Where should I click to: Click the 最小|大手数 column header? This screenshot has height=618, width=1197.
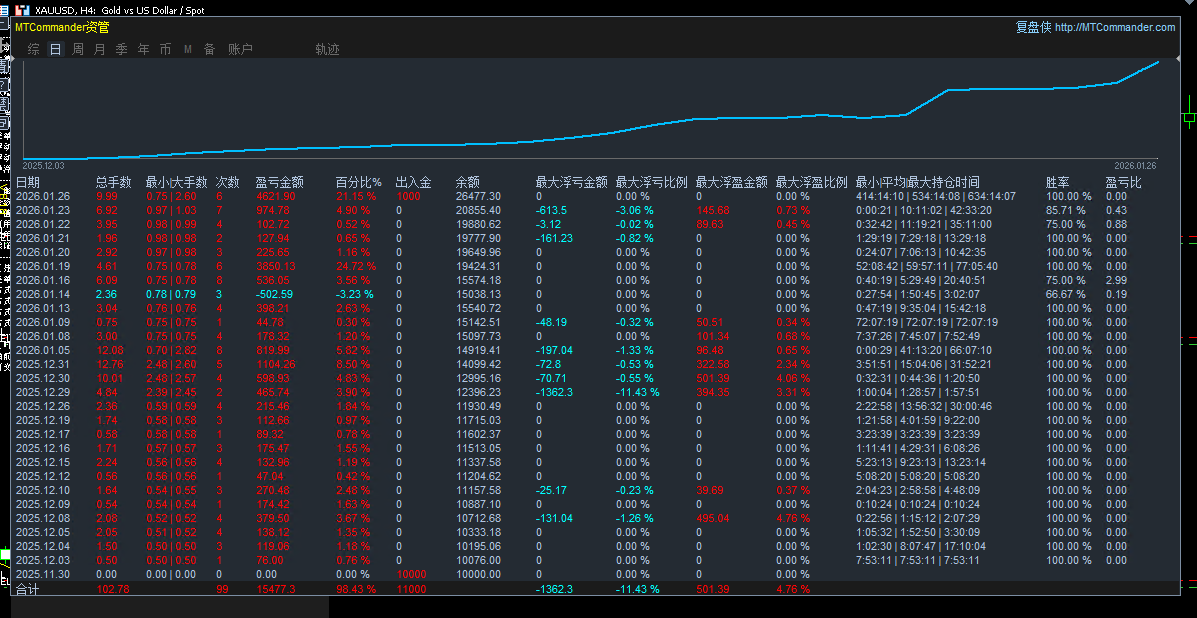click(x=176, y=182)
